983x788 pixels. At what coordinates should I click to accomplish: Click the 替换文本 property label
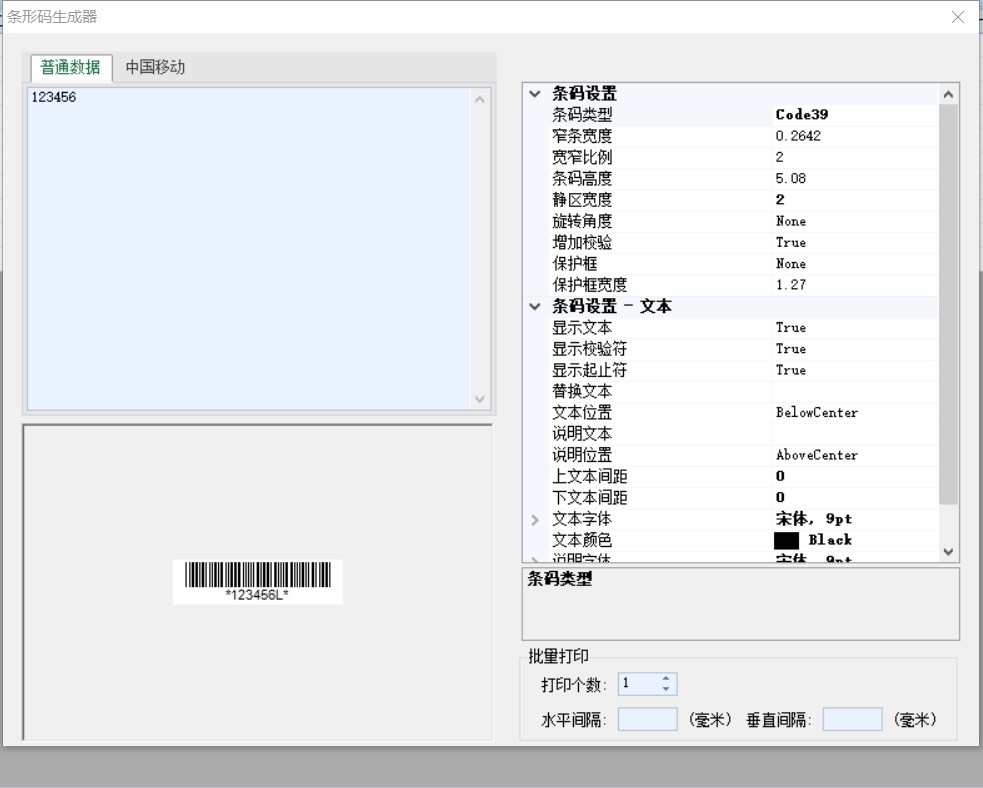pyautogui.click(x=582, y=392)
